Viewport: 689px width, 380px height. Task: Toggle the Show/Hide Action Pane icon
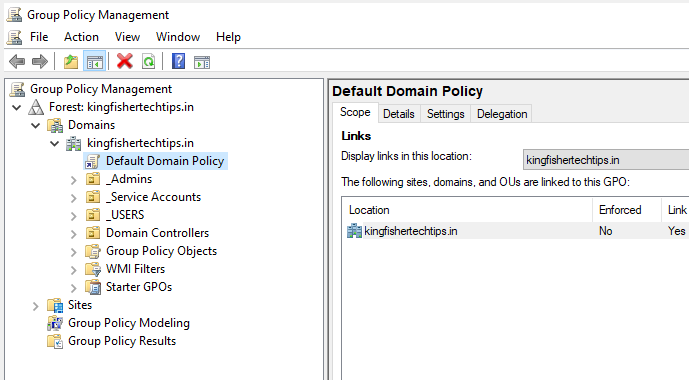coord(202,62)
